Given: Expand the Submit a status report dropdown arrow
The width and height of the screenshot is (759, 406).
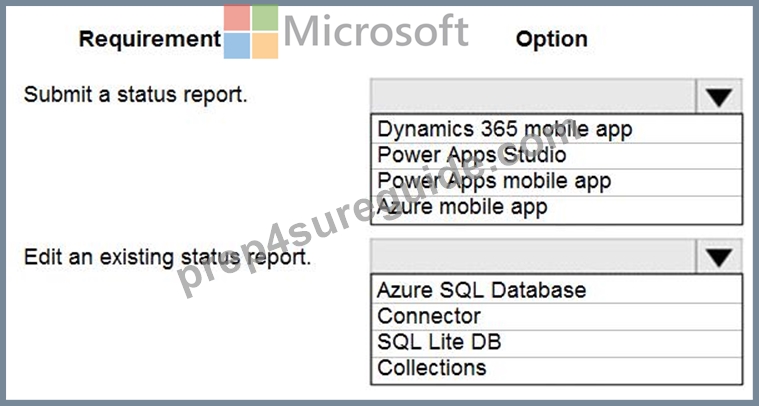Looking at the screenshot, I should coord(718,96).
